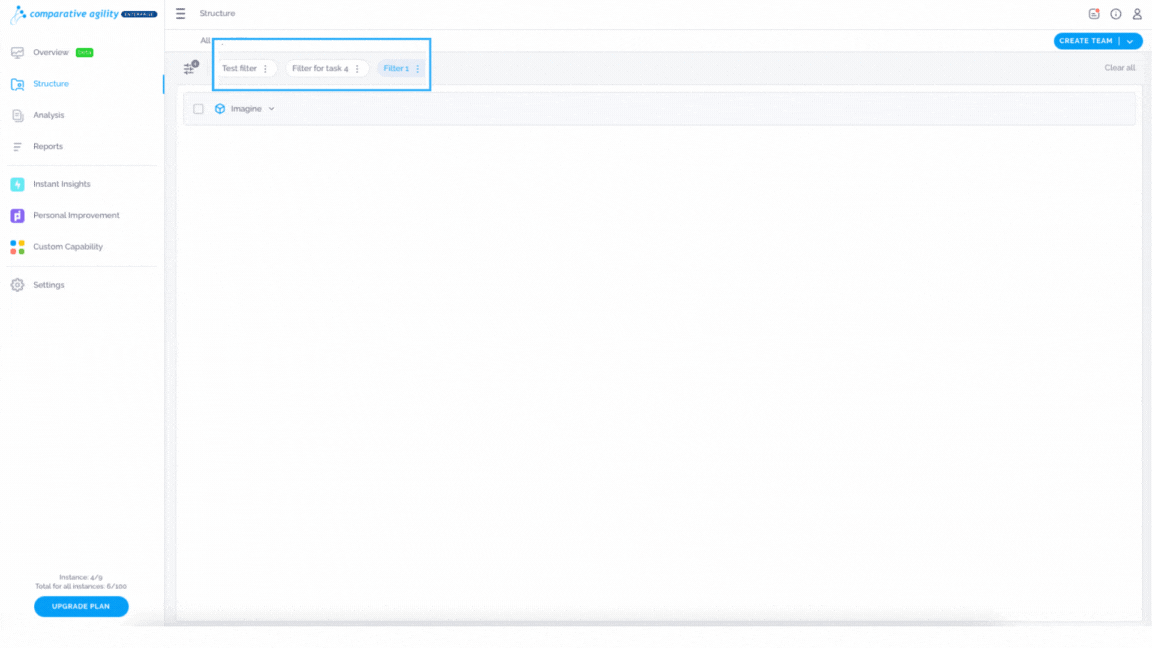
Task: Go to Reports in sidebar
Action: (x=48, y=147)
